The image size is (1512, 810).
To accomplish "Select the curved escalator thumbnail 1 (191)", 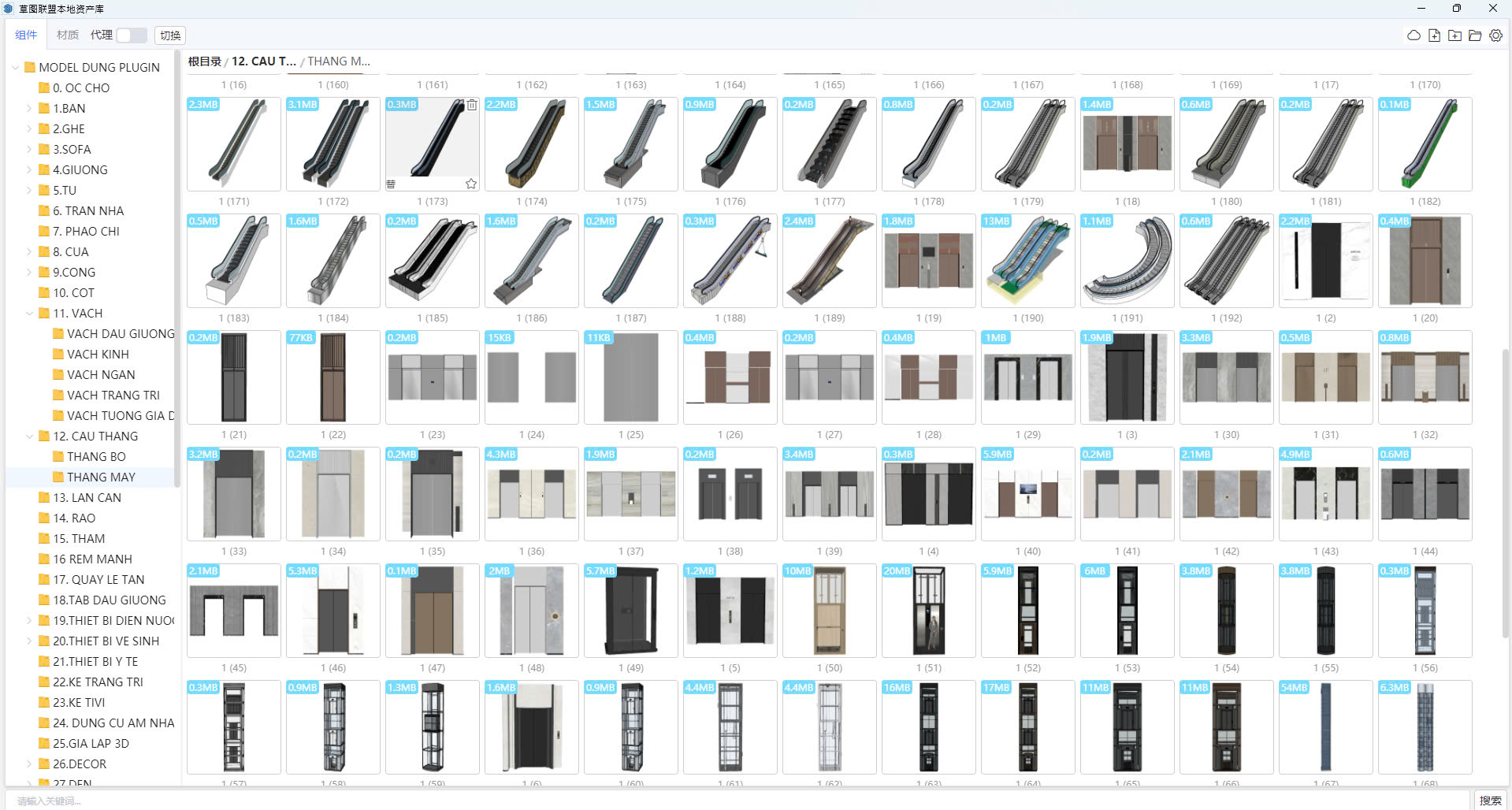I will pyautogui.click(x=1127, y=261).
